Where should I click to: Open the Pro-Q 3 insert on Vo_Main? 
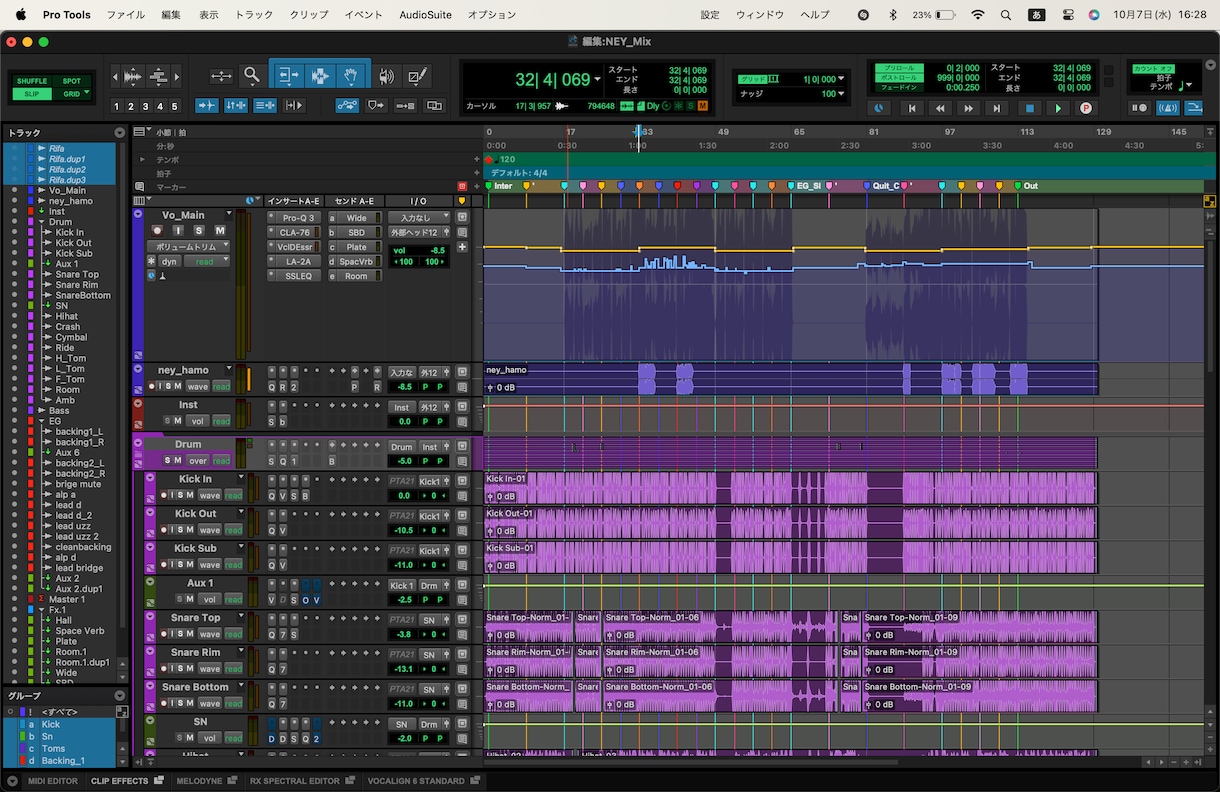(297, 218)
